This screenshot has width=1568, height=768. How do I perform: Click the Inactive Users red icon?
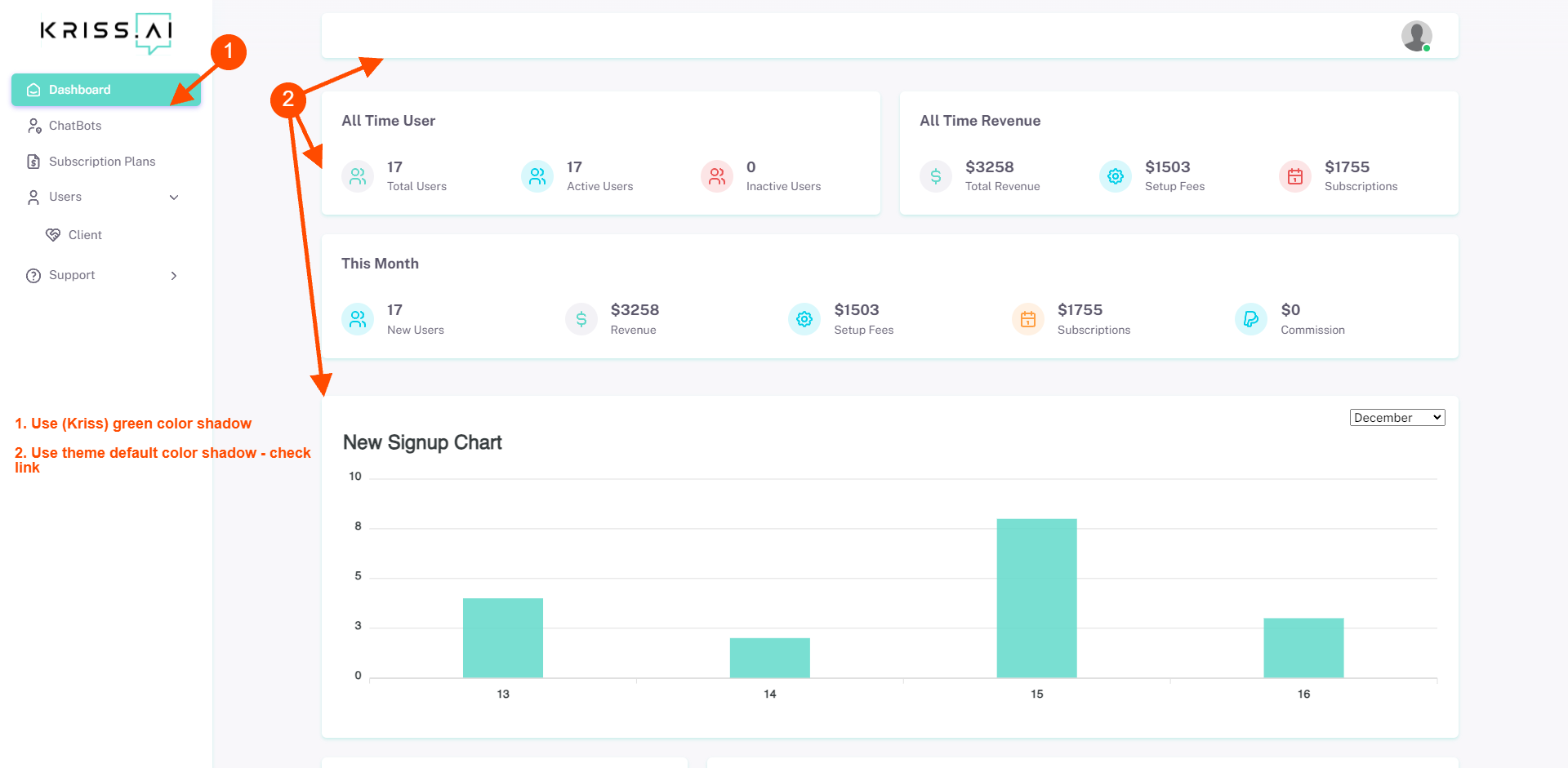click(x=717, y=176)
